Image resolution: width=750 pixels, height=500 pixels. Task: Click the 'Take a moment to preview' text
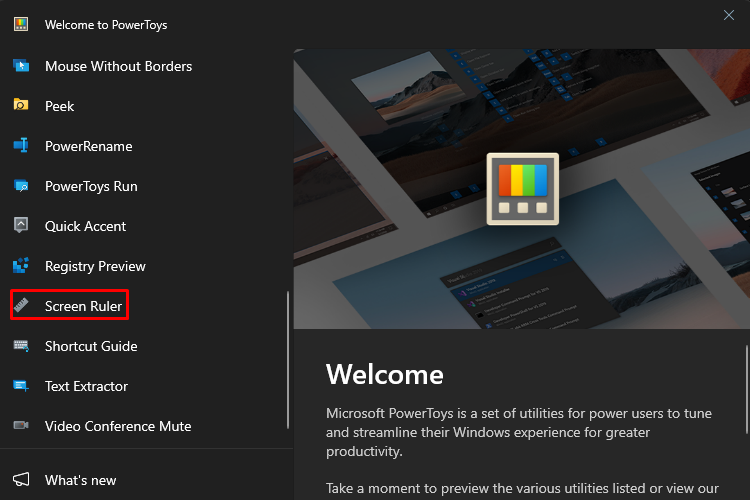coord(522,489)
